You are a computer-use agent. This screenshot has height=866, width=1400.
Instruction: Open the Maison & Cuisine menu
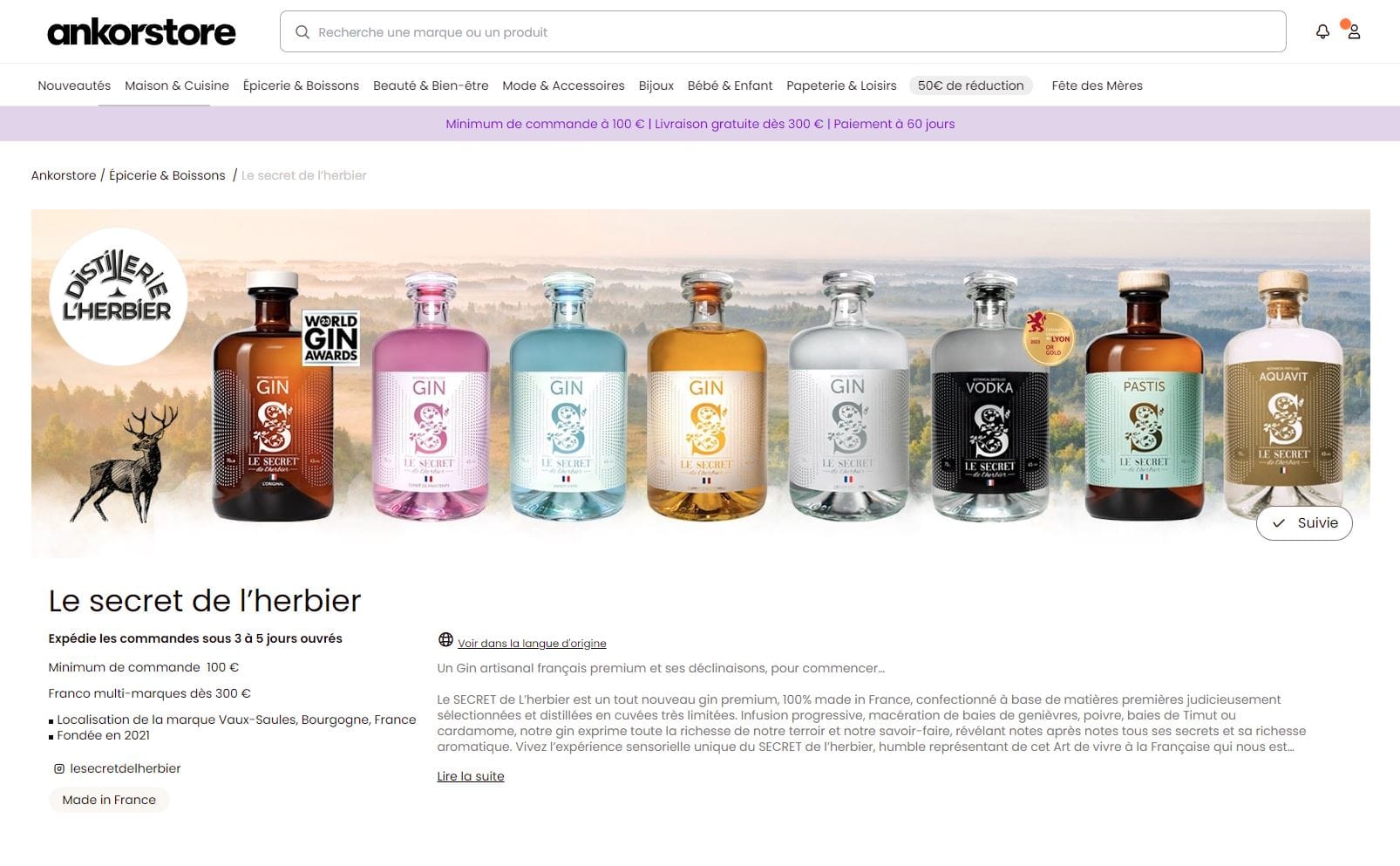[x=177, y=85]
